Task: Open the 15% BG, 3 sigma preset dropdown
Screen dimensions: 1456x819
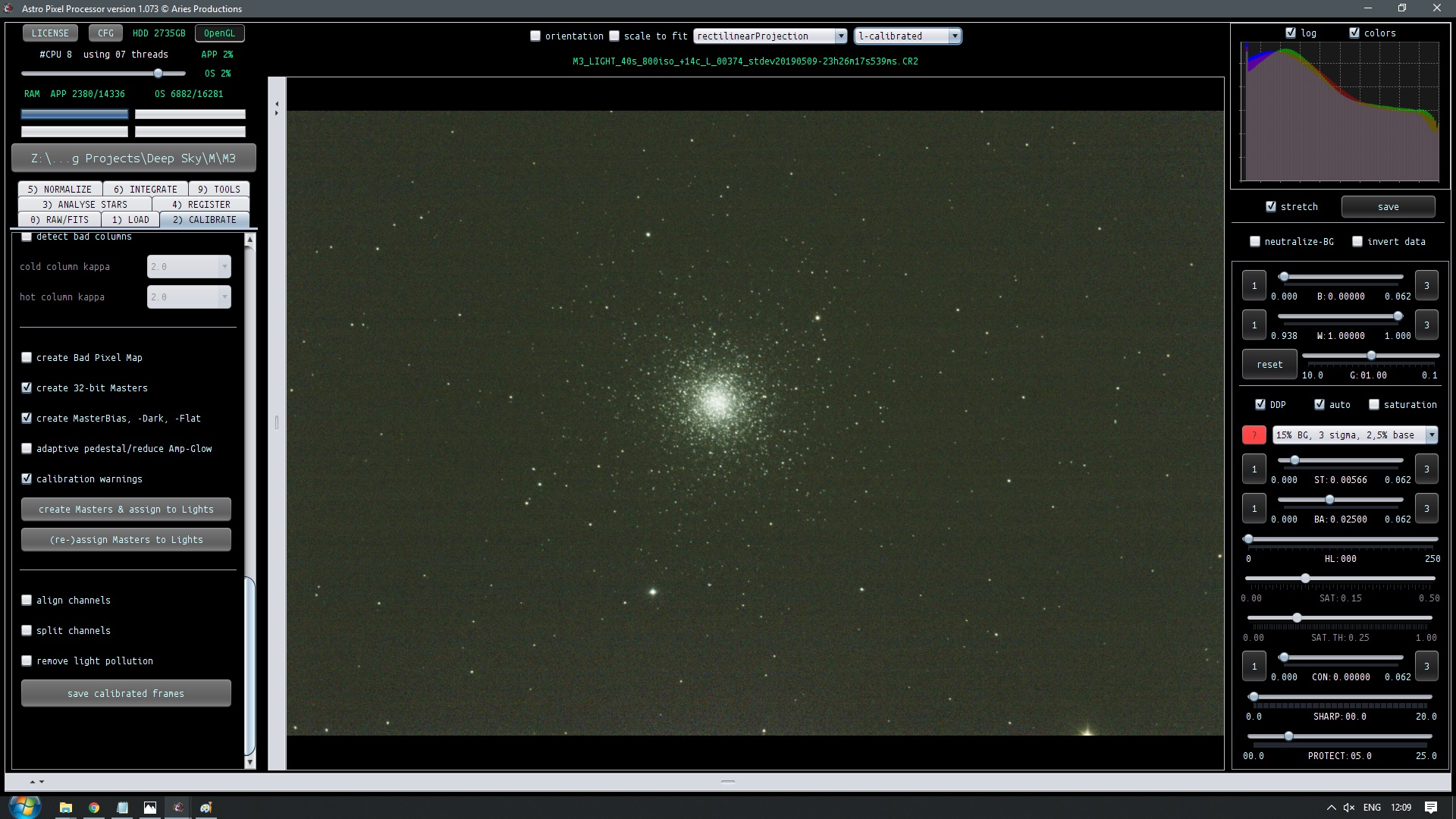Action: pyautogui.click(x=1354, y=435)
